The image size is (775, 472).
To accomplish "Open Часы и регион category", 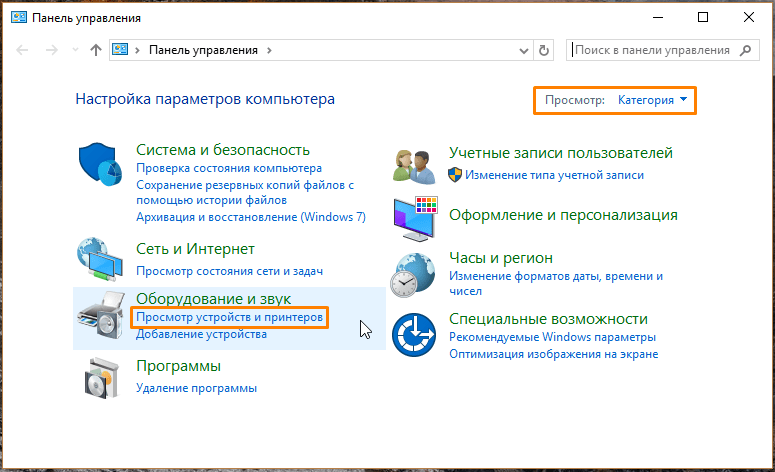I will pyautogui.click(x=501, y=258).
